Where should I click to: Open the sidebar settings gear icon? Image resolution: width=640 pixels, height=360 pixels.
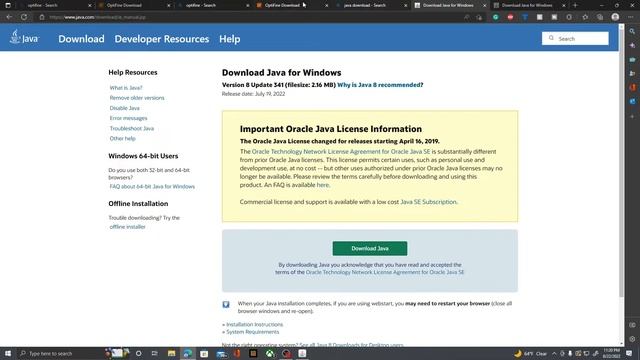click(632, 339)
